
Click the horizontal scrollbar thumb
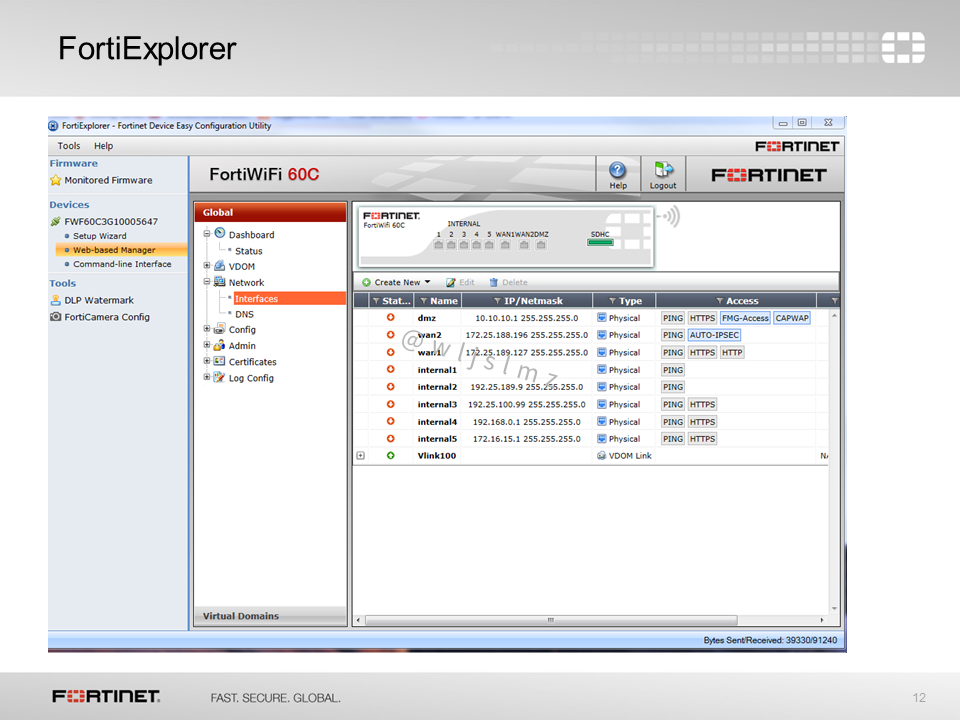(x=551, y=620)
